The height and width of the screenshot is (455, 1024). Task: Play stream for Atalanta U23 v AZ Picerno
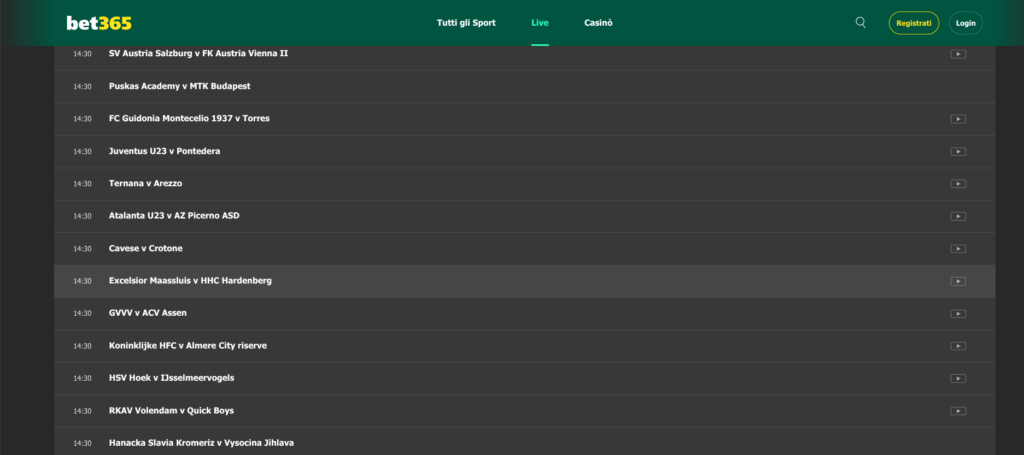(958, 216)
